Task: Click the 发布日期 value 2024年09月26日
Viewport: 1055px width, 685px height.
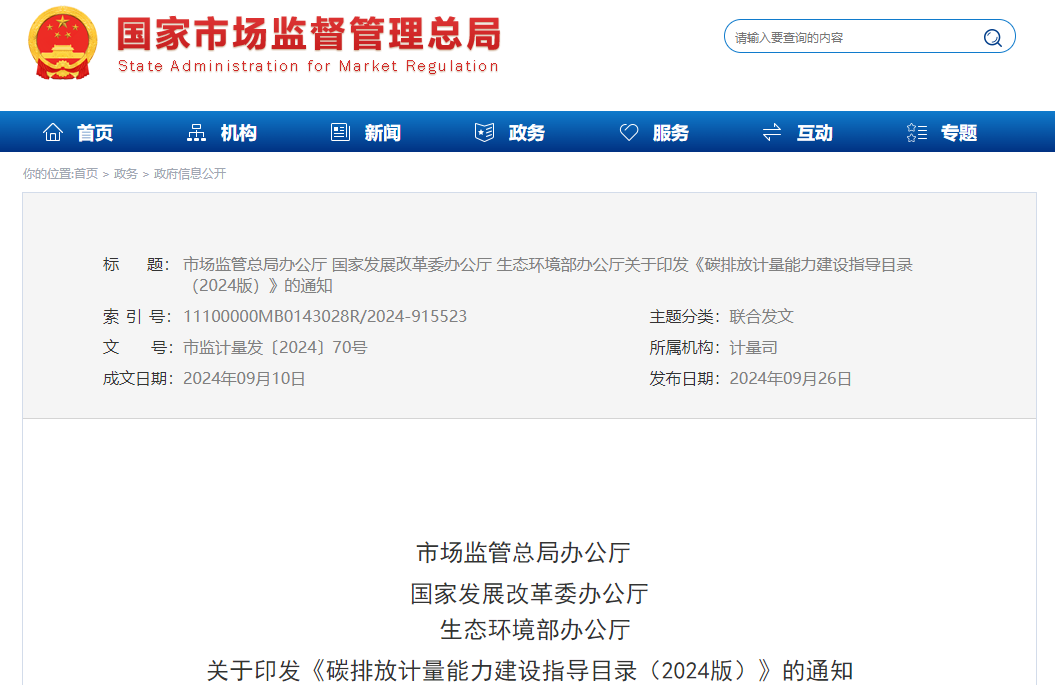Action: click(791, 378)
